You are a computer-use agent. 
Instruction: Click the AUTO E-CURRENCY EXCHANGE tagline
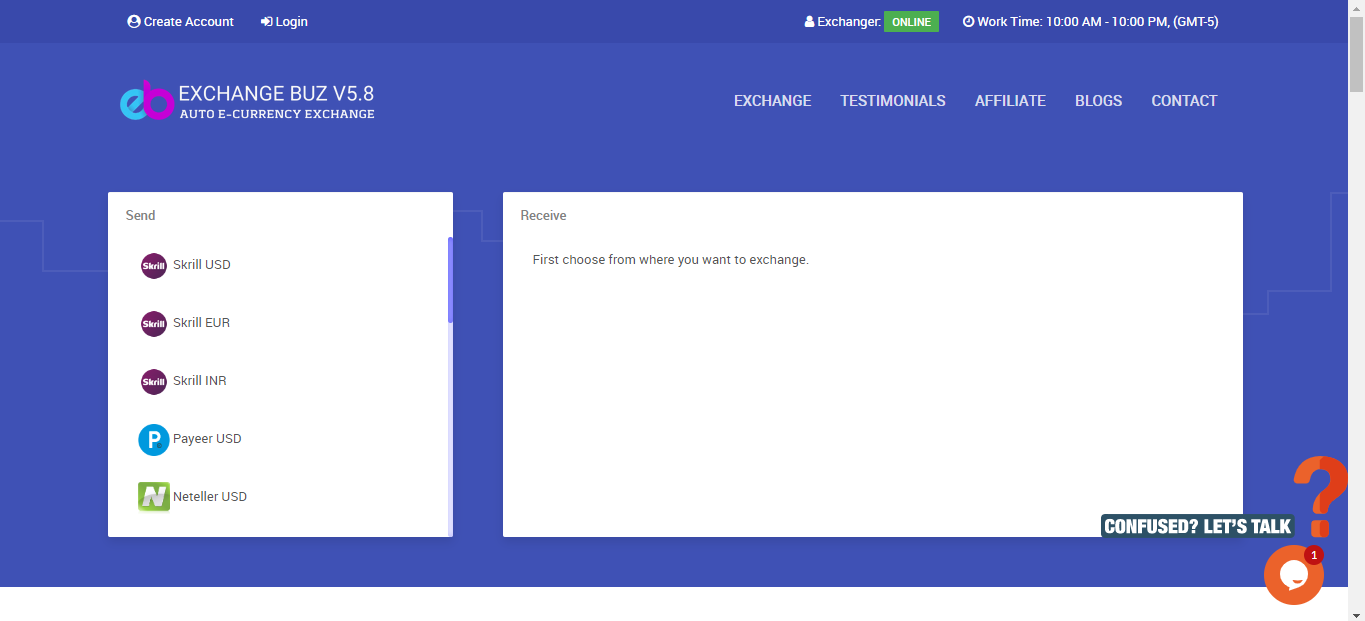point(277,114)
